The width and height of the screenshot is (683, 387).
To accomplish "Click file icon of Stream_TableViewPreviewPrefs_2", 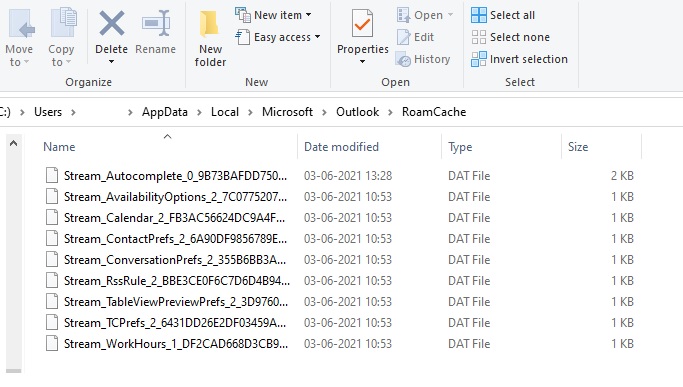I will coord(52,301).
